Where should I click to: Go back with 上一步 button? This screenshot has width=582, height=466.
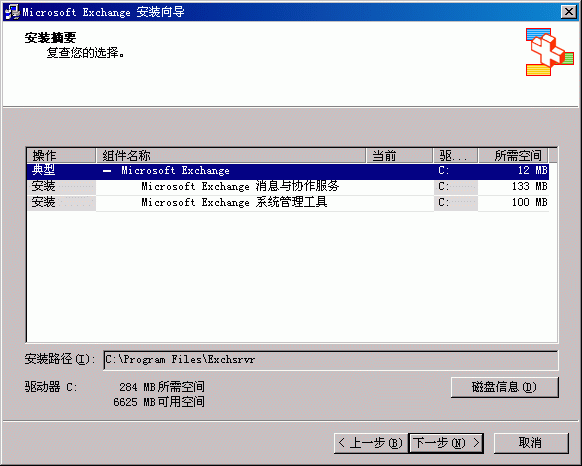click(371, 443)
